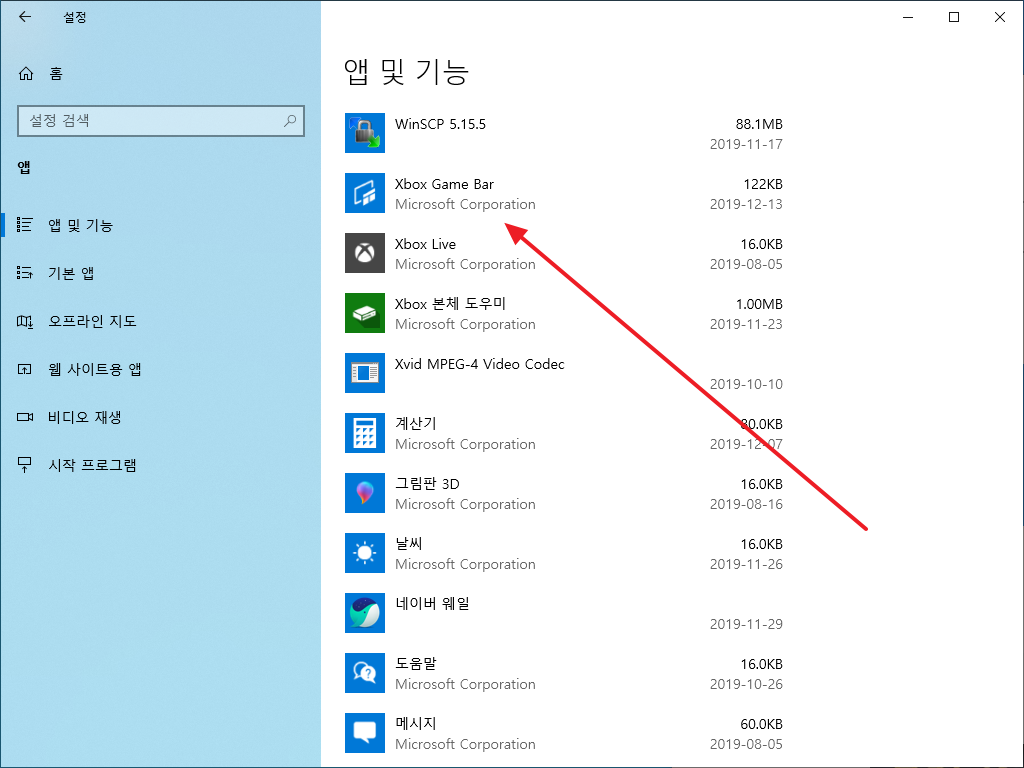This screenshot has height=768, width=1024.
Task: Click the 오프라인 지도 map icon
Action: click(x=24, y=321)
